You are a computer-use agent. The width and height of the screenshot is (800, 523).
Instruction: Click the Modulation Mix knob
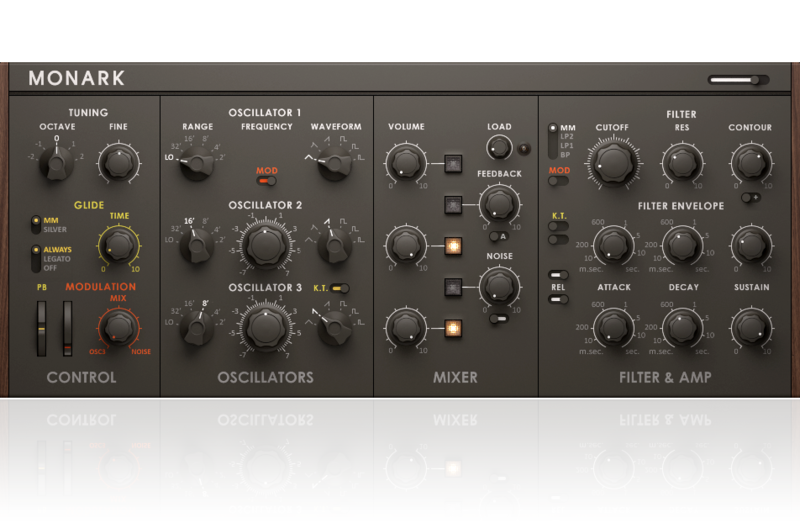pos(118,328)
